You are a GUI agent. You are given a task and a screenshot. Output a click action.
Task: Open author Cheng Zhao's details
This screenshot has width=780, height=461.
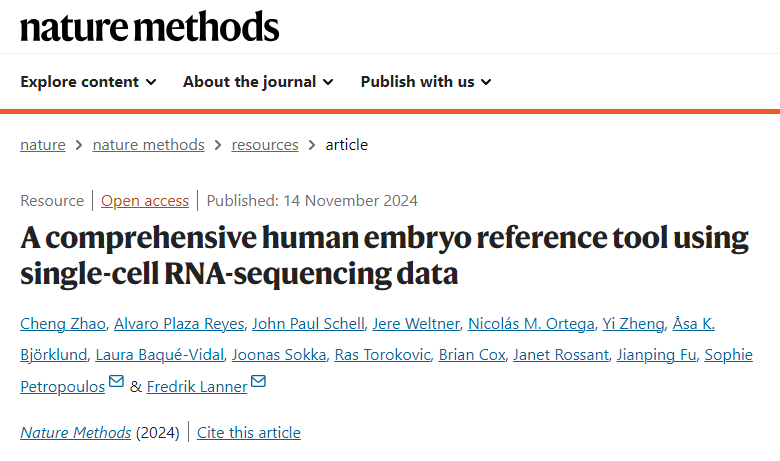tap(63, 324)
